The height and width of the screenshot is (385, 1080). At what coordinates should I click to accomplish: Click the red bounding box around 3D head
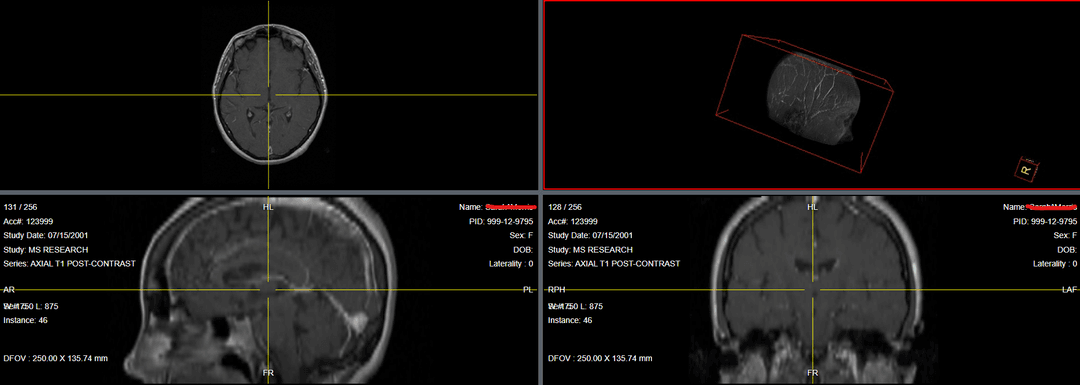click(804, 103)
